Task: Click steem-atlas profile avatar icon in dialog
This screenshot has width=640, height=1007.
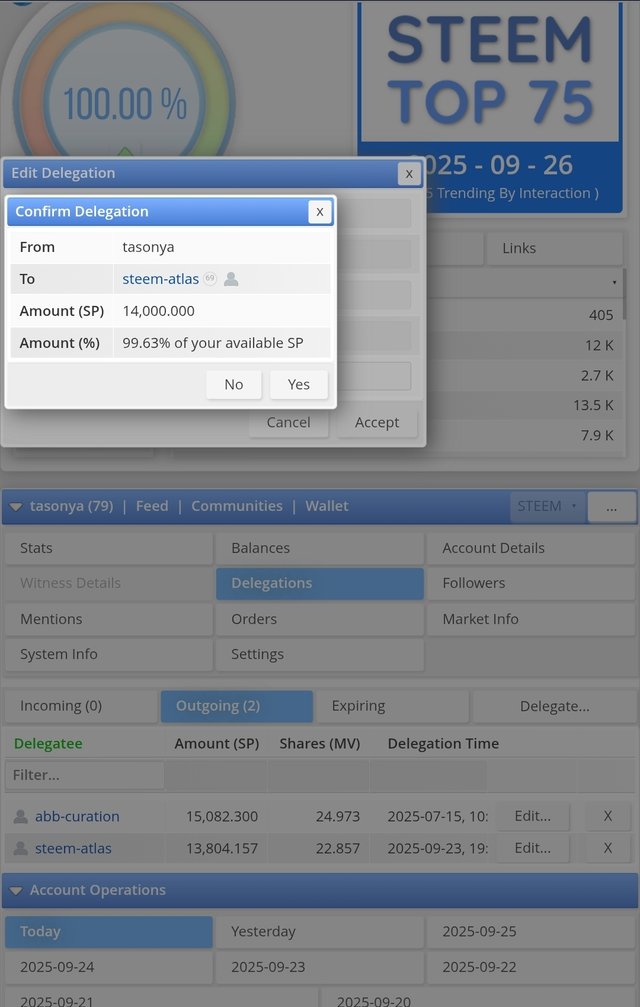Action: [231, 279]
